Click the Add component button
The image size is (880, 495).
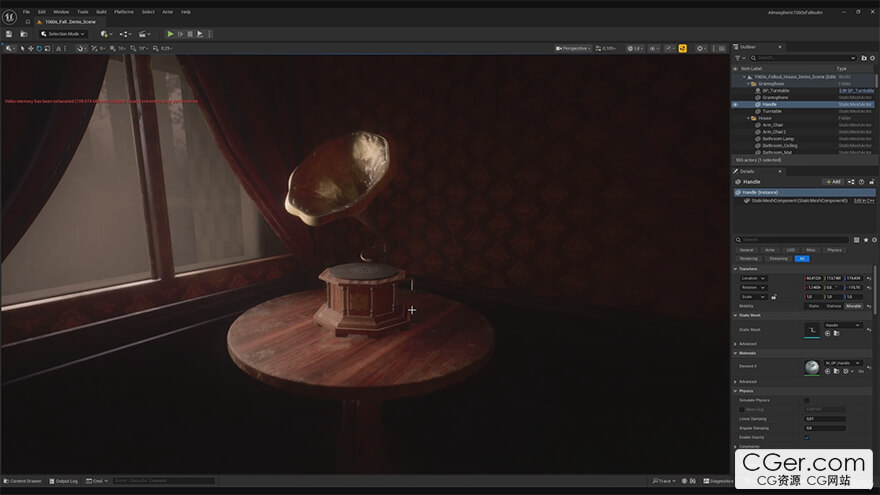coord(831,182)
